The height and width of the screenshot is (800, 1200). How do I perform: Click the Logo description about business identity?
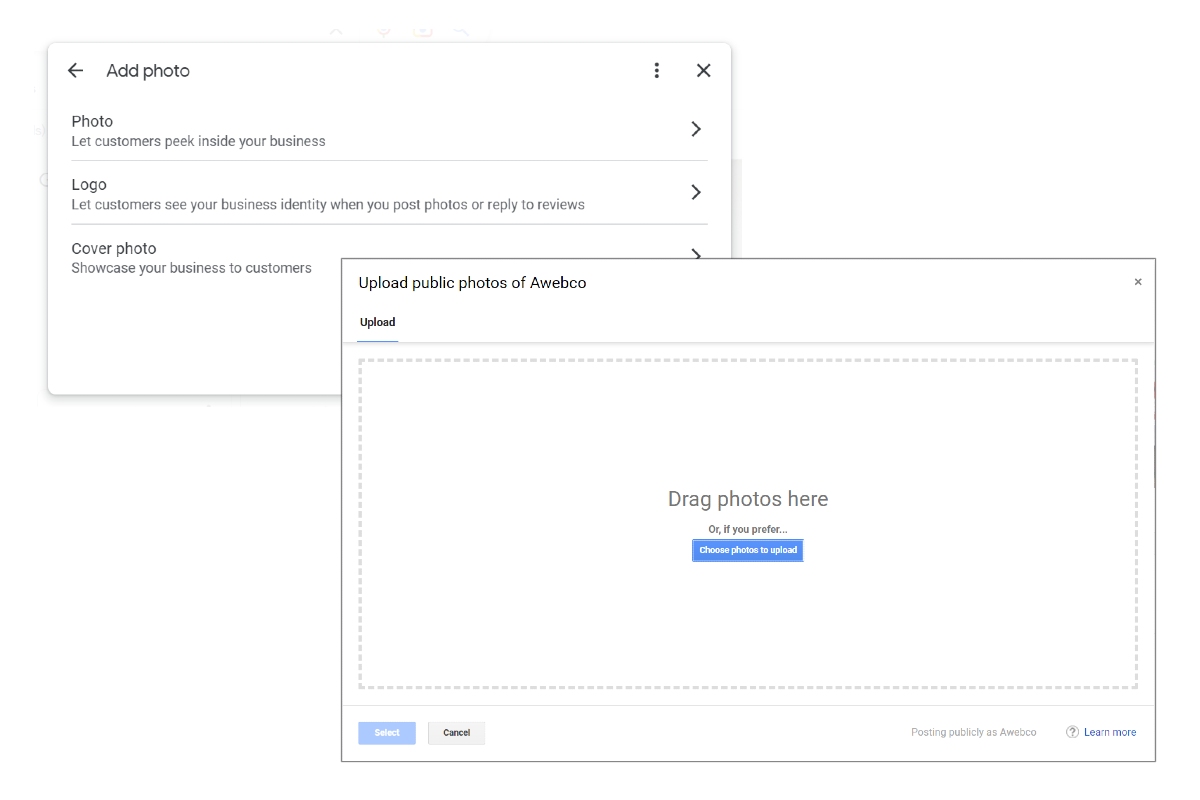click(328, 205)
